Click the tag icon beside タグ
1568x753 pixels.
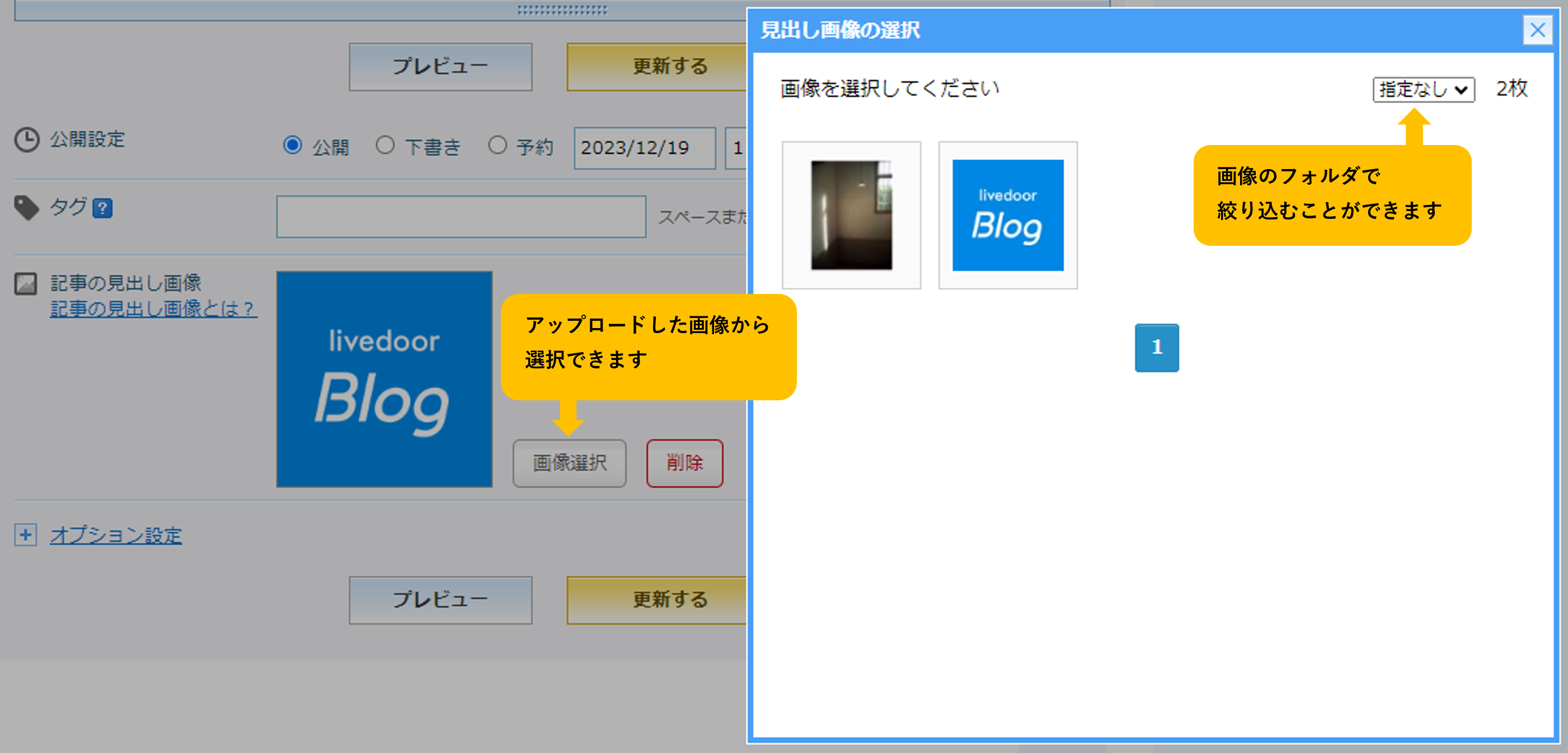tap(26, 208)
